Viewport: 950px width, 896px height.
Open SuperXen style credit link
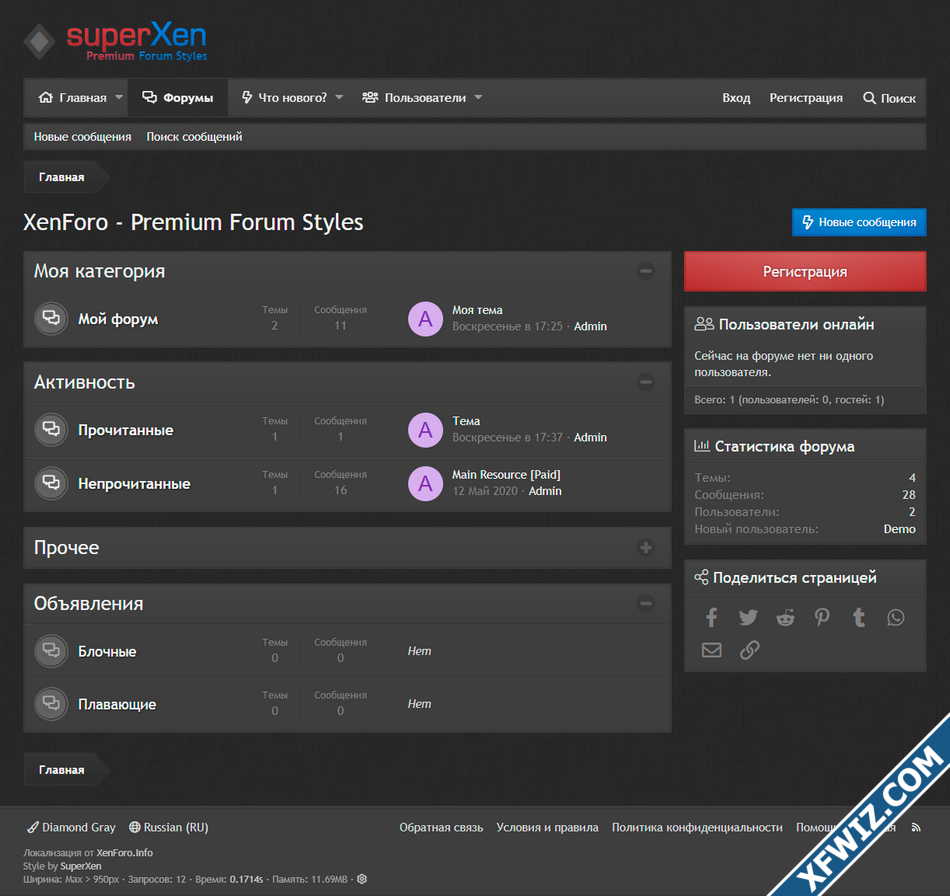pos(81,866)
